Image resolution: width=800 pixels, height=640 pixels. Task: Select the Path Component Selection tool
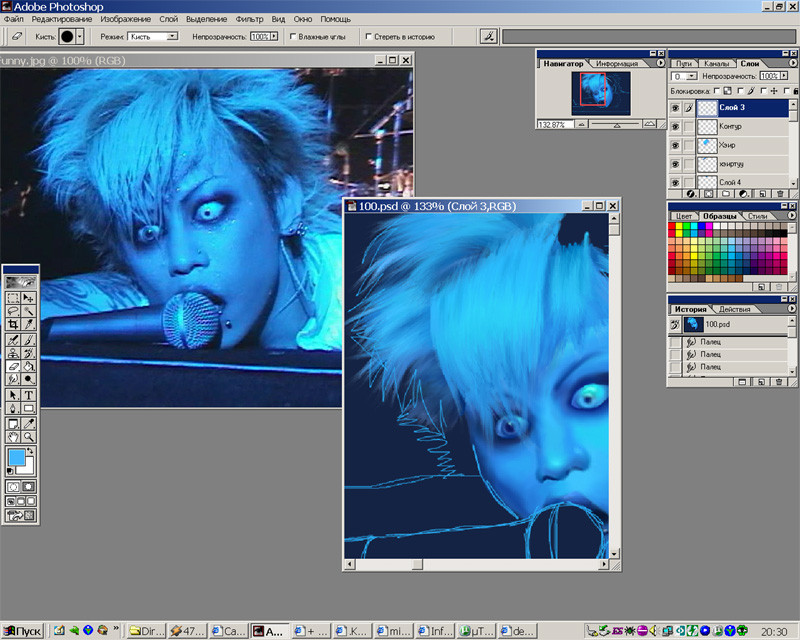[13, 395]
